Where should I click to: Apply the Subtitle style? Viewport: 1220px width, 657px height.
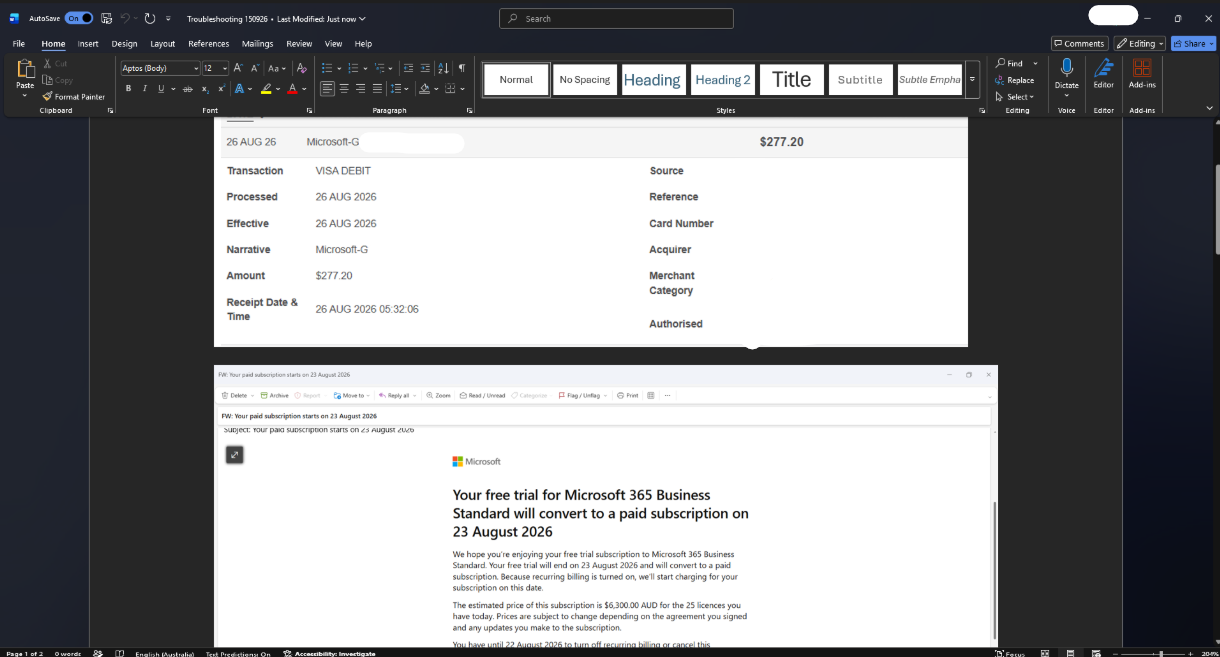pos(860,80)
